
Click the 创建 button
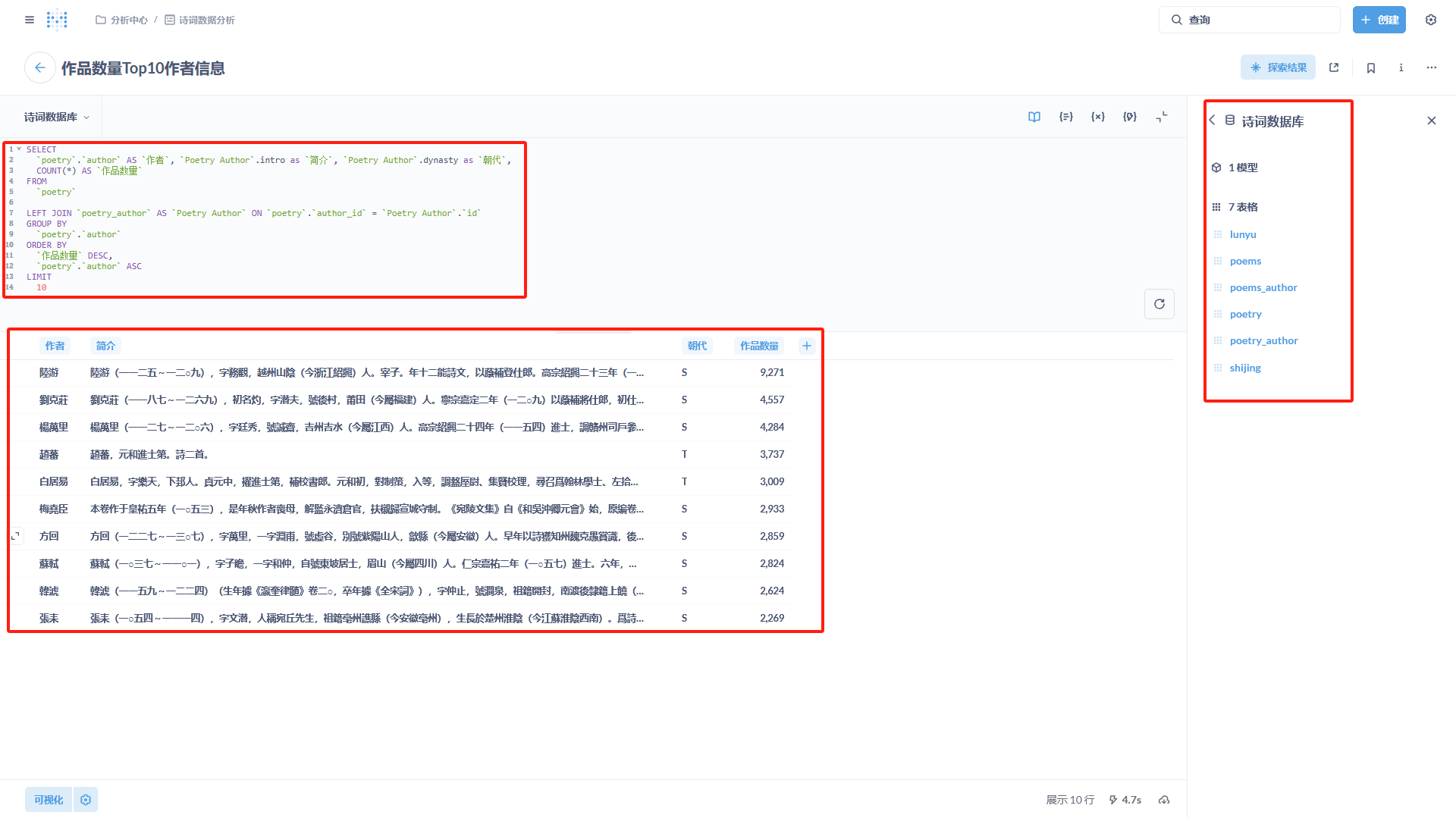(x=1379, y=20)
